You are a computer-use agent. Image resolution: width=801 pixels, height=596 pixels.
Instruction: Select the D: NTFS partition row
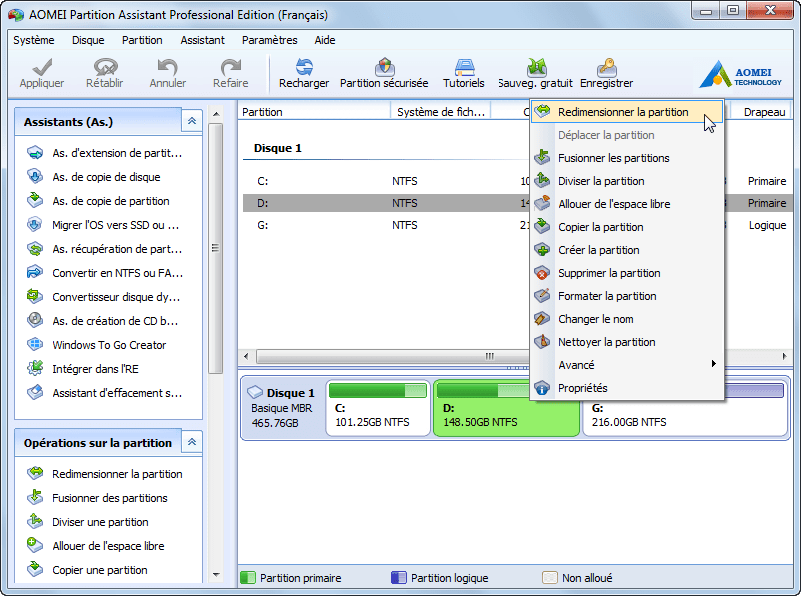click(386, 203)
